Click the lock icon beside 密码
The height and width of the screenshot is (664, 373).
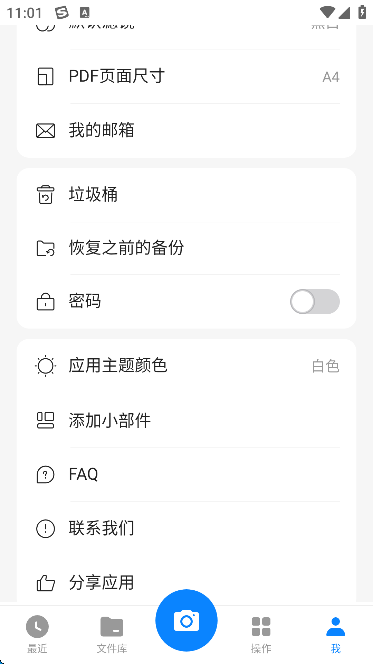click(x=45, y=302)
